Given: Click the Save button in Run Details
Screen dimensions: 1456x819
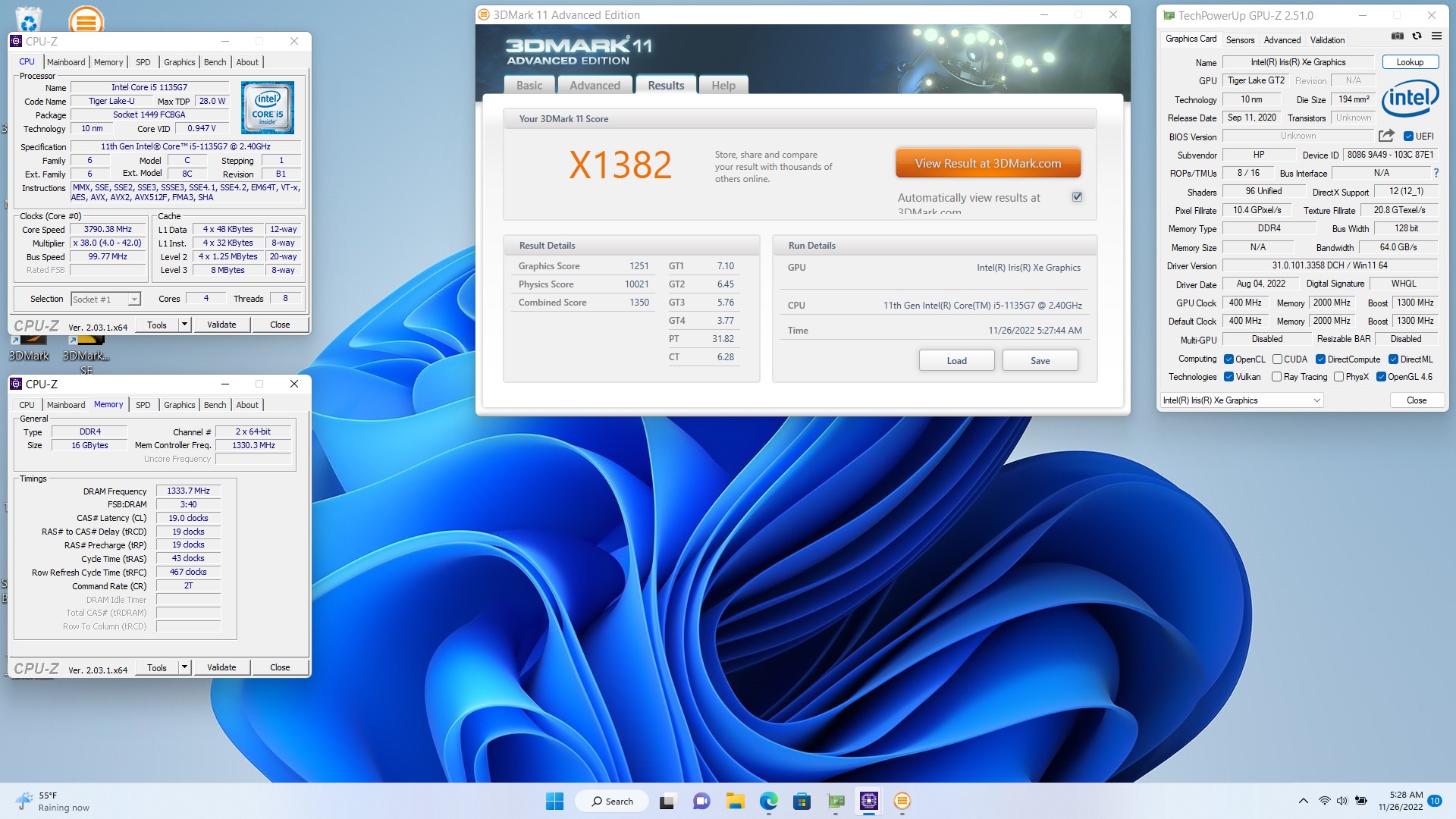Looking at the screenshot, I should tap(1040, 360).
